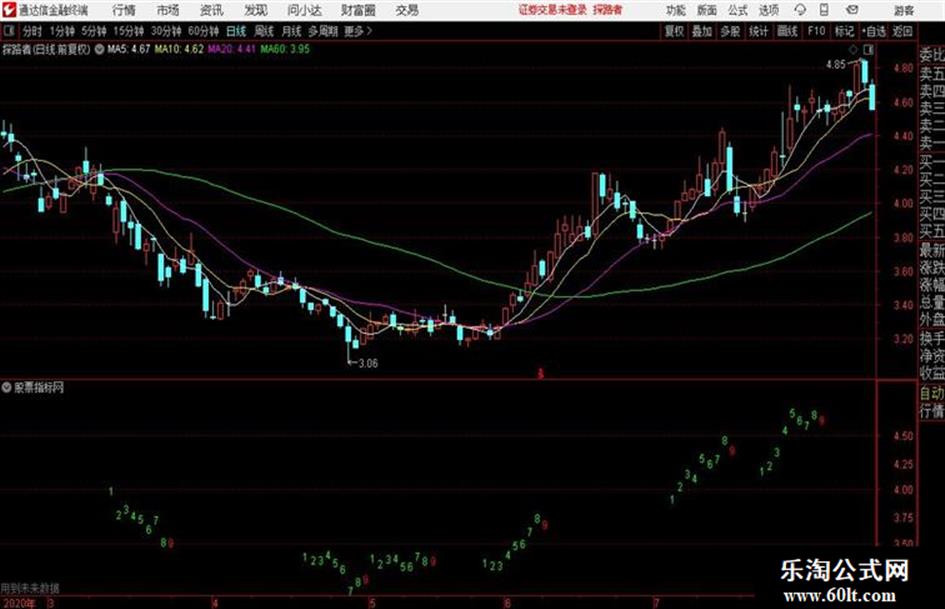Image resolution: width=945 pixels, height=609 pixels.
Task: Click the 用到未来数据 notice
Action: coord(30,588)
